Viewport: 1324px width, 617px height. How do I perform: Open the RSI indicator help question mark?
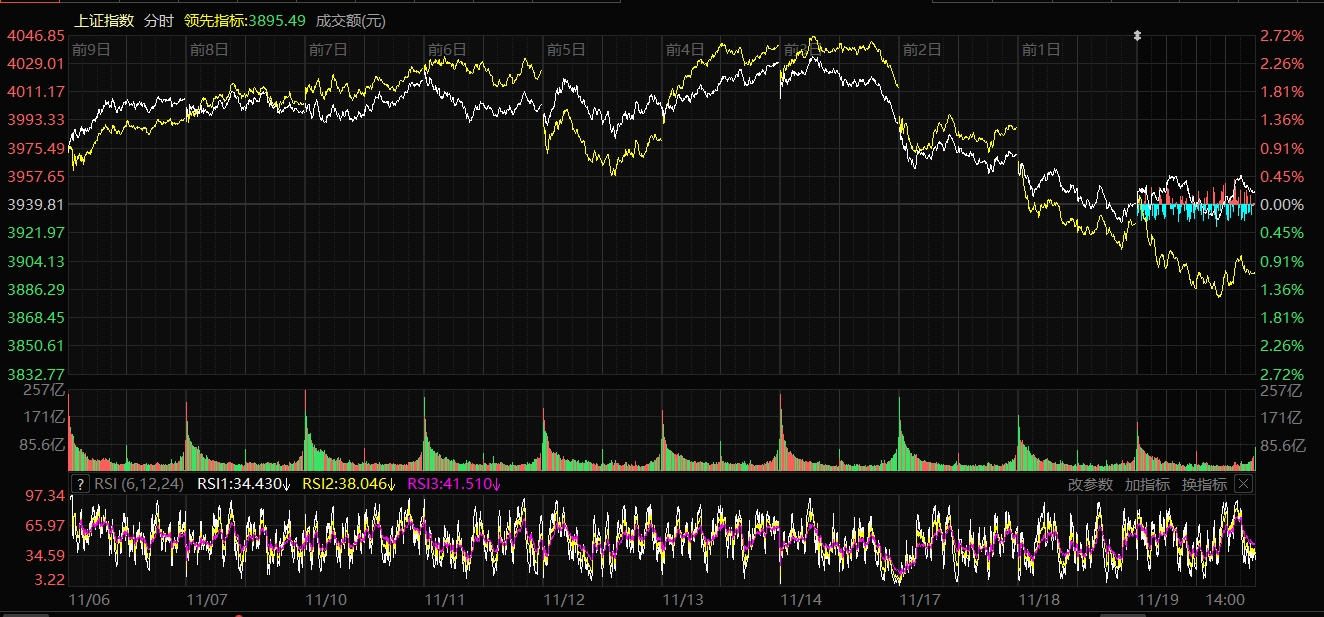pos(81,484)
